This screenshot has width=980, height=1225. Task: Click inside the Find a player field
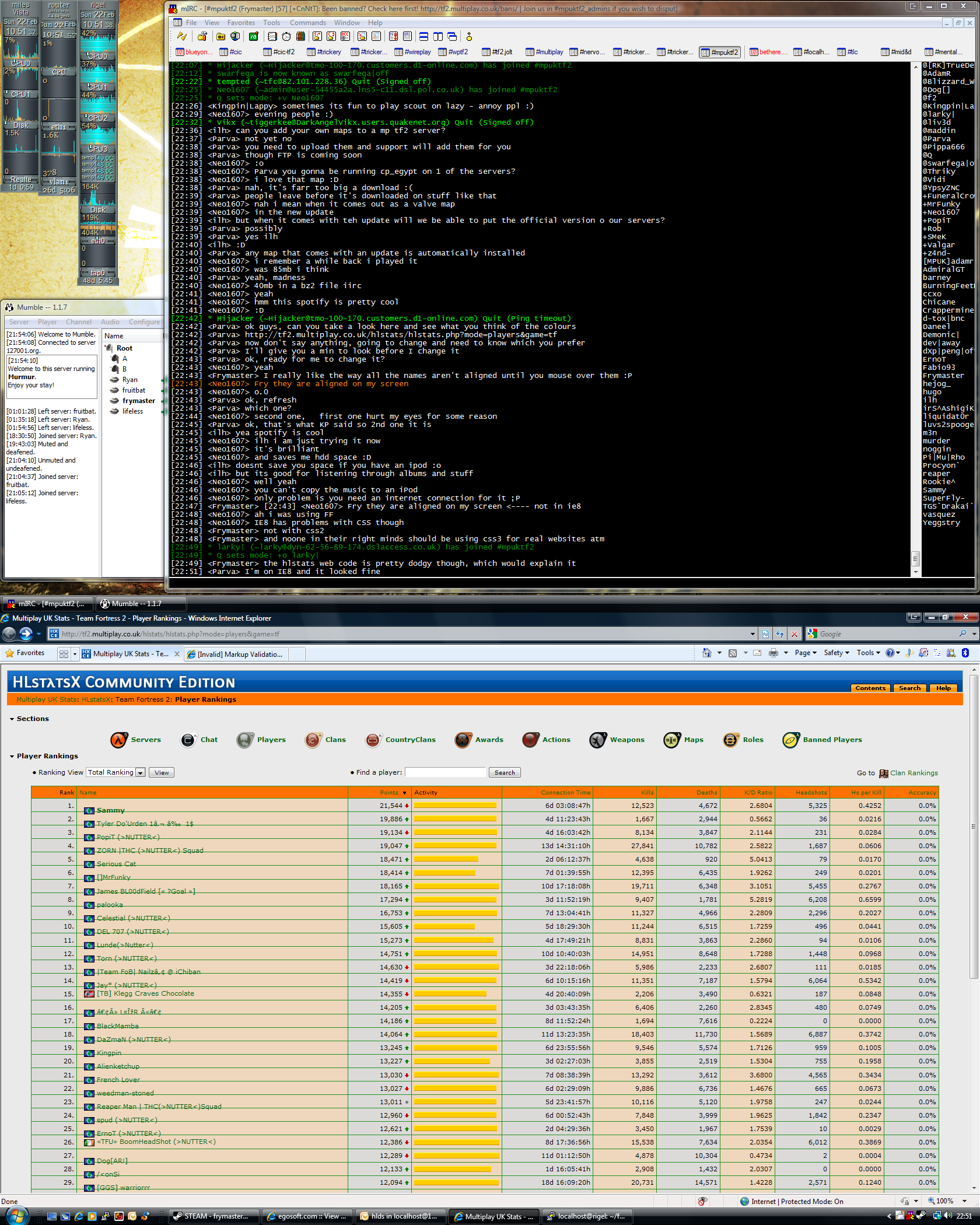point(445,772)
